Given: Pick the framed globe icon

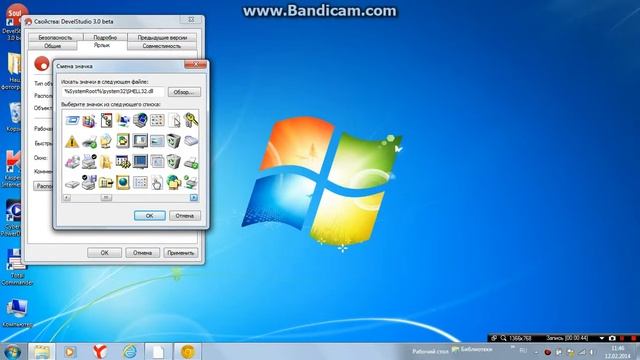Looking at the screenshot, I should pyautogui.click(x=122, y=182).
